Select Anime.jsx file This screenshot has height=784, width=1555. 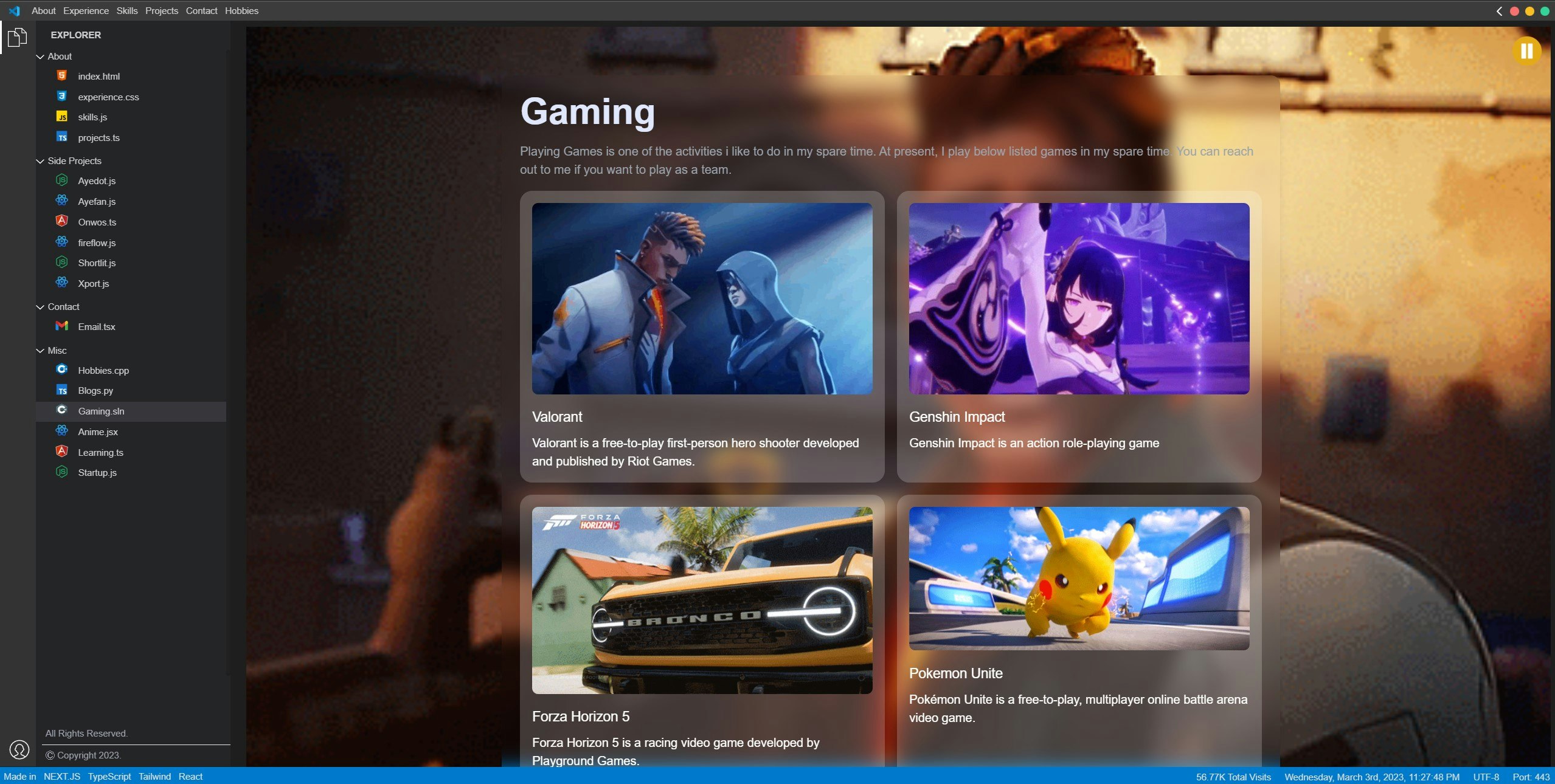[131, 432]
